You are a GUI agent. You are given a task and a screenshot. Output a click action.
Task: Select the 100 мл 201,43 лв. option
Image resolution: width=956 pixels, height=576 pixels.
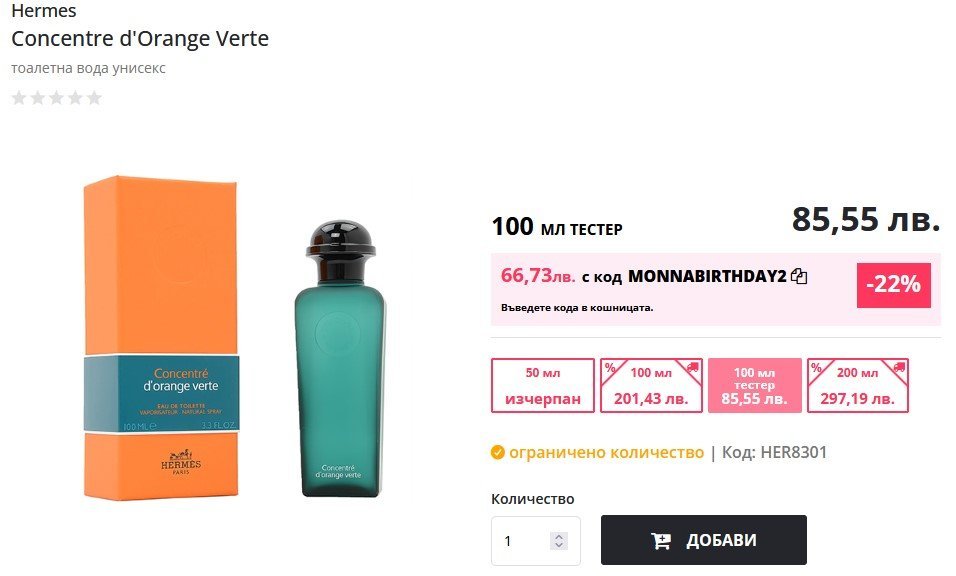(651, 386)
